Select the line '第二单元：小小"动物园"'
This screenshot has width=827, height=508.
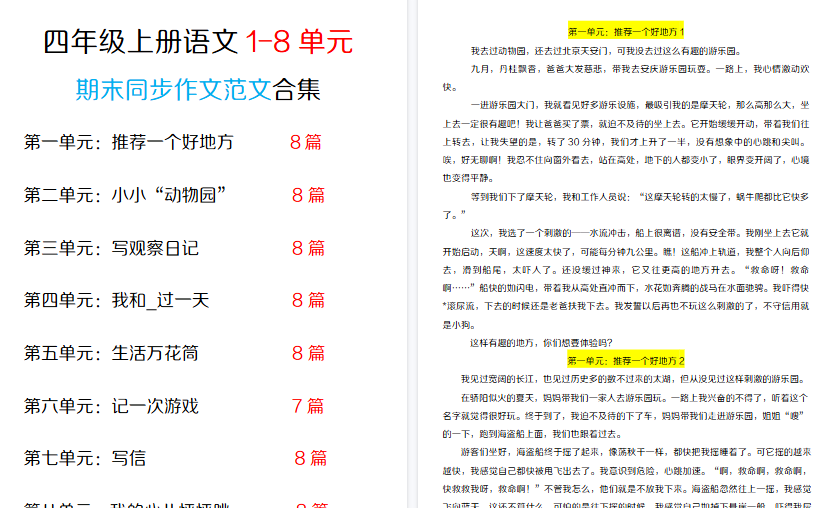126,195
